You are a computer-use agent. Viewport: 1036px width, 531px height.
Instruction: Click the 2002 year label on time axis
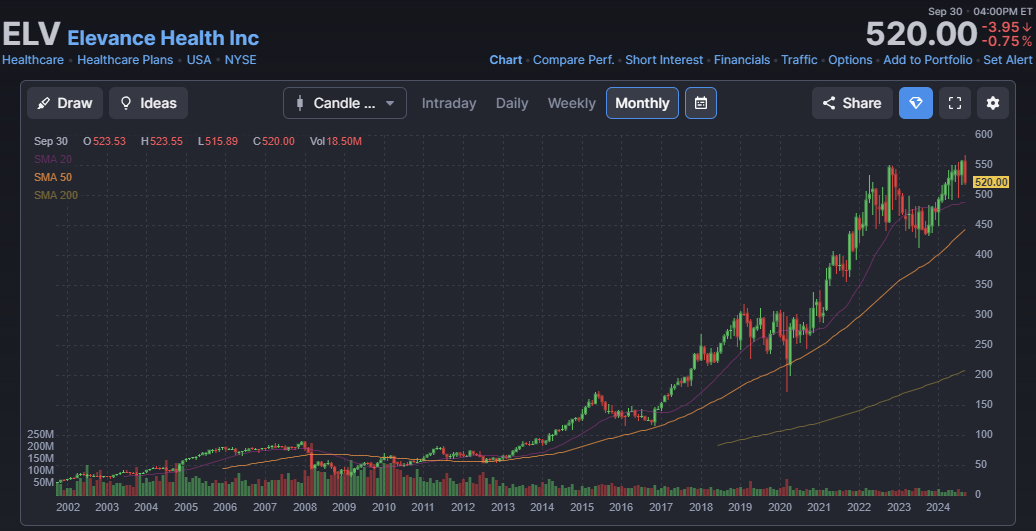click(68, 507)
